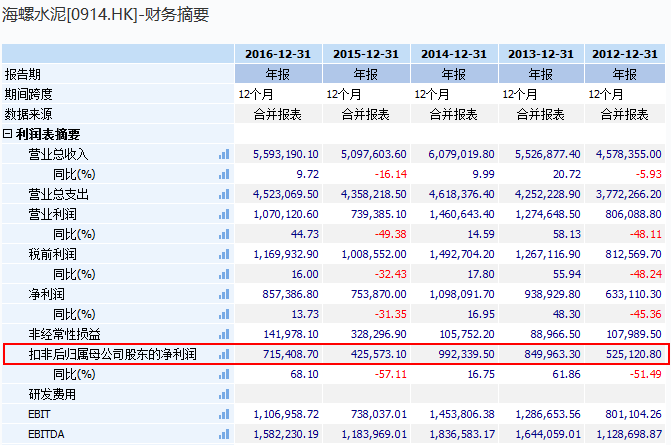Viewport: 671px width, 445px height.
Task: Select the 2014-12-31 column header
Action: point(454,54)
